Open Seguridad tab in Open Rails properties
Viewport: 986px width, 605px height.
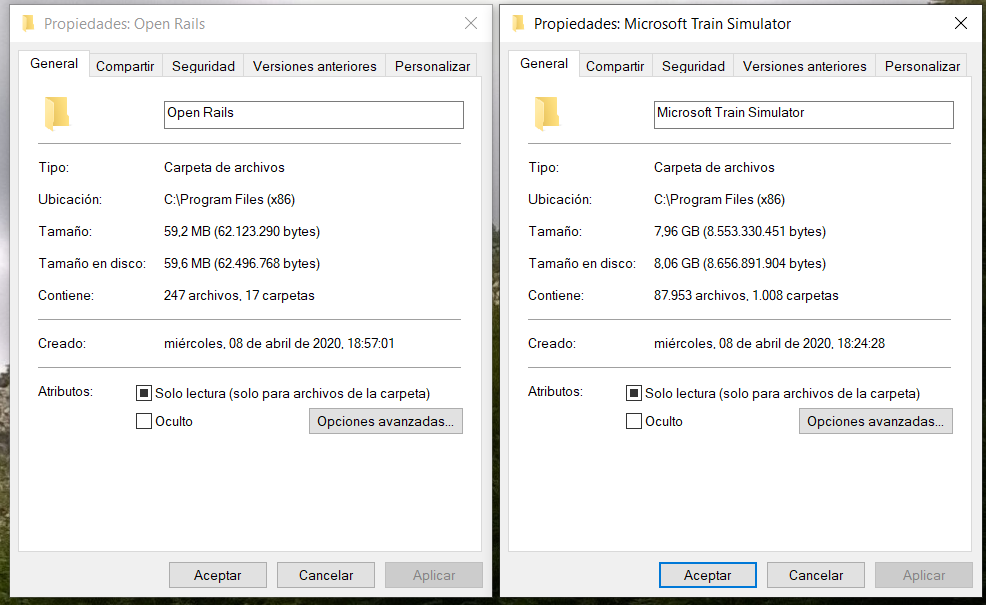click(x=203, y=66)
